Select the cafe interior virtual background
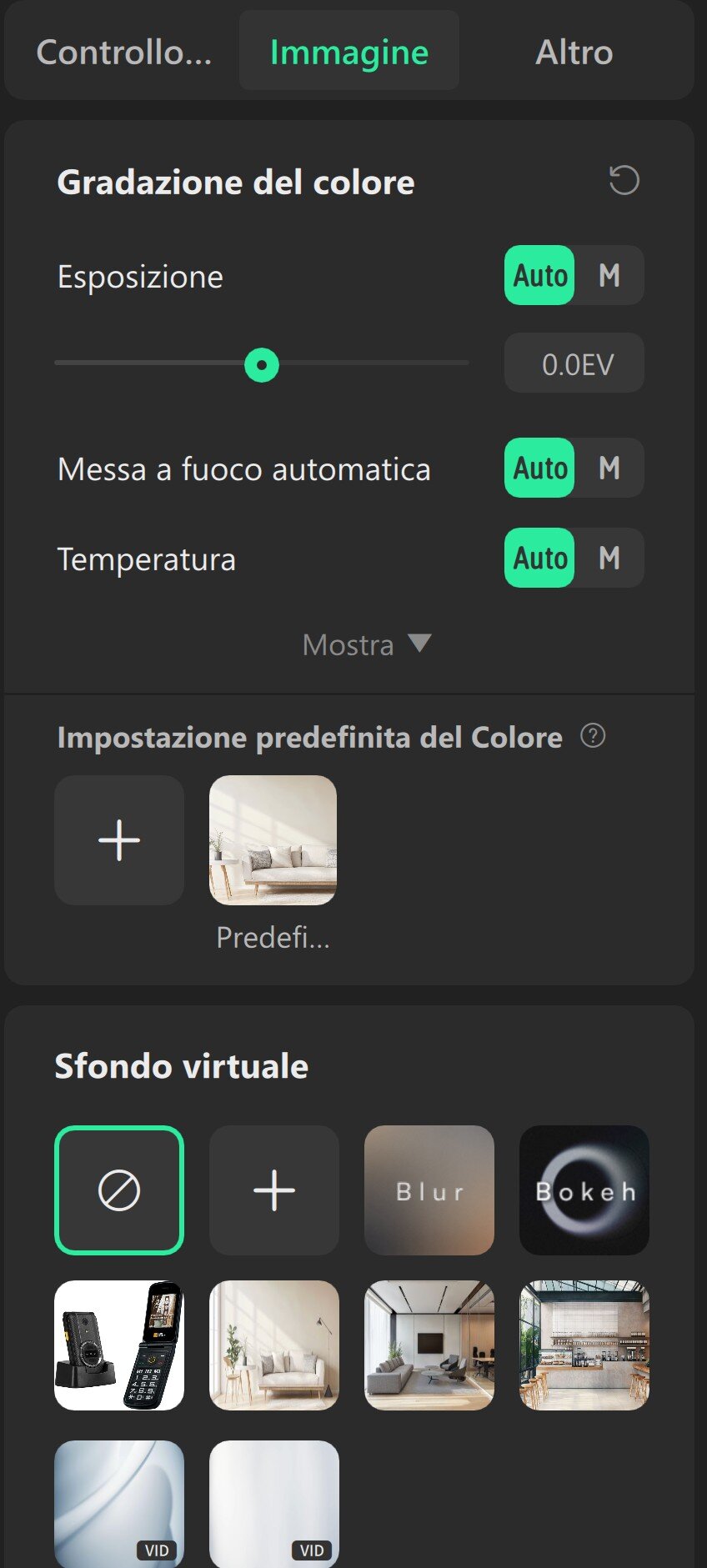This screenshot has width=707, height=1568. click(584, 1345)
